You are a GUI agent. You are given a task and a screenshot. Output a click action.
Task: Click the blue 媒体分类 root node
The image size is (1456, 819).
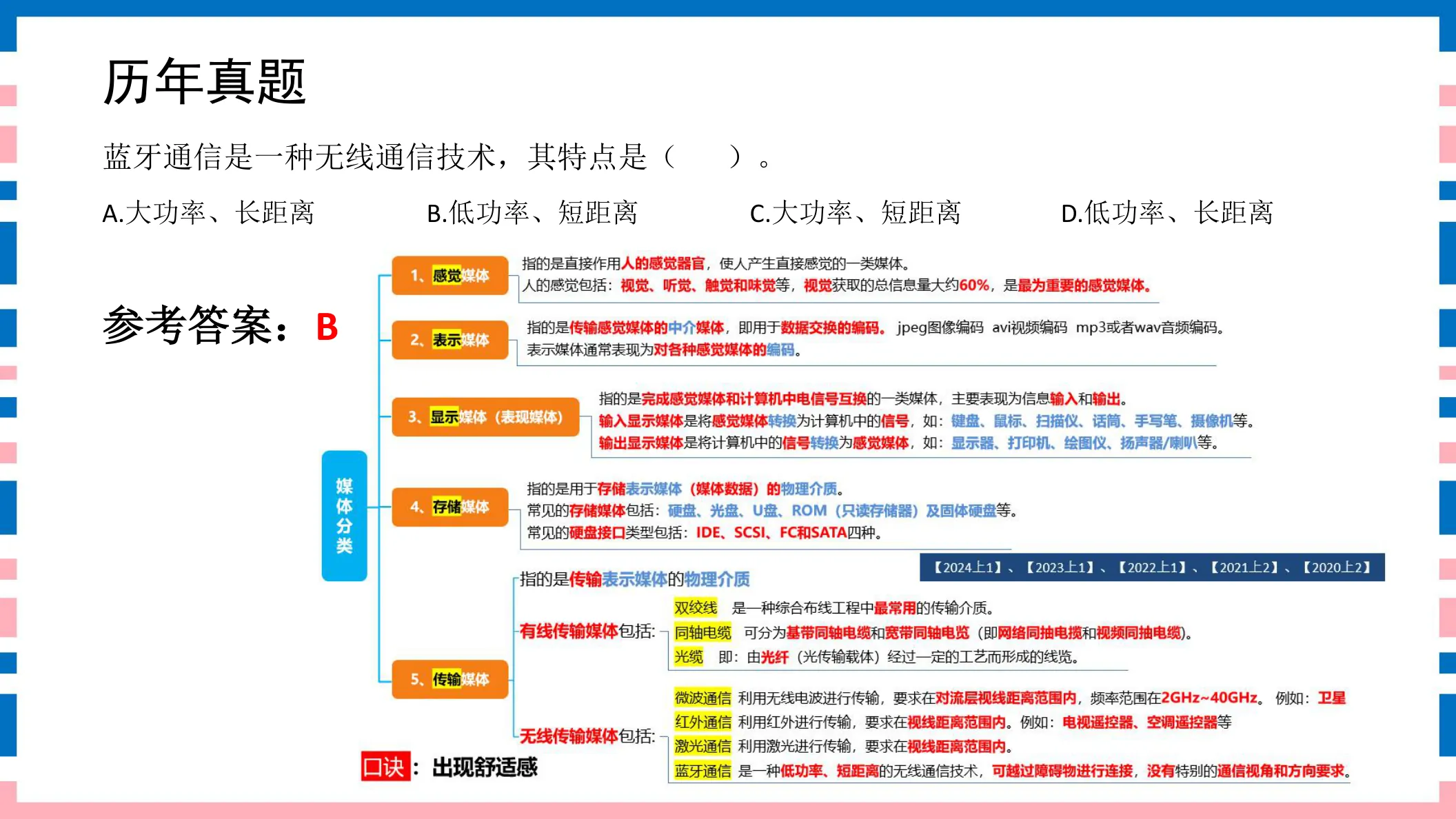pos(344,516)
